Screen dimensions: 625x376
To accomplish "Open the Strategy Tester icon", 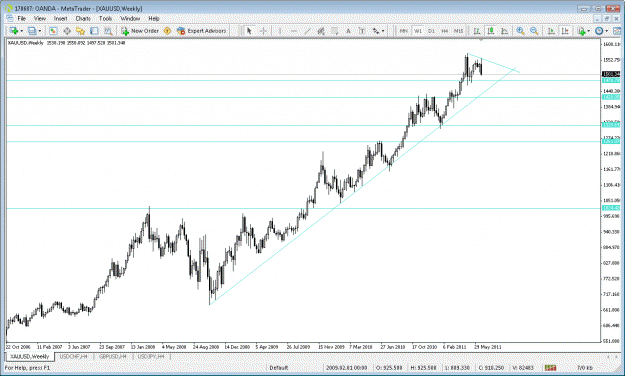I will [x=108, y=31].
